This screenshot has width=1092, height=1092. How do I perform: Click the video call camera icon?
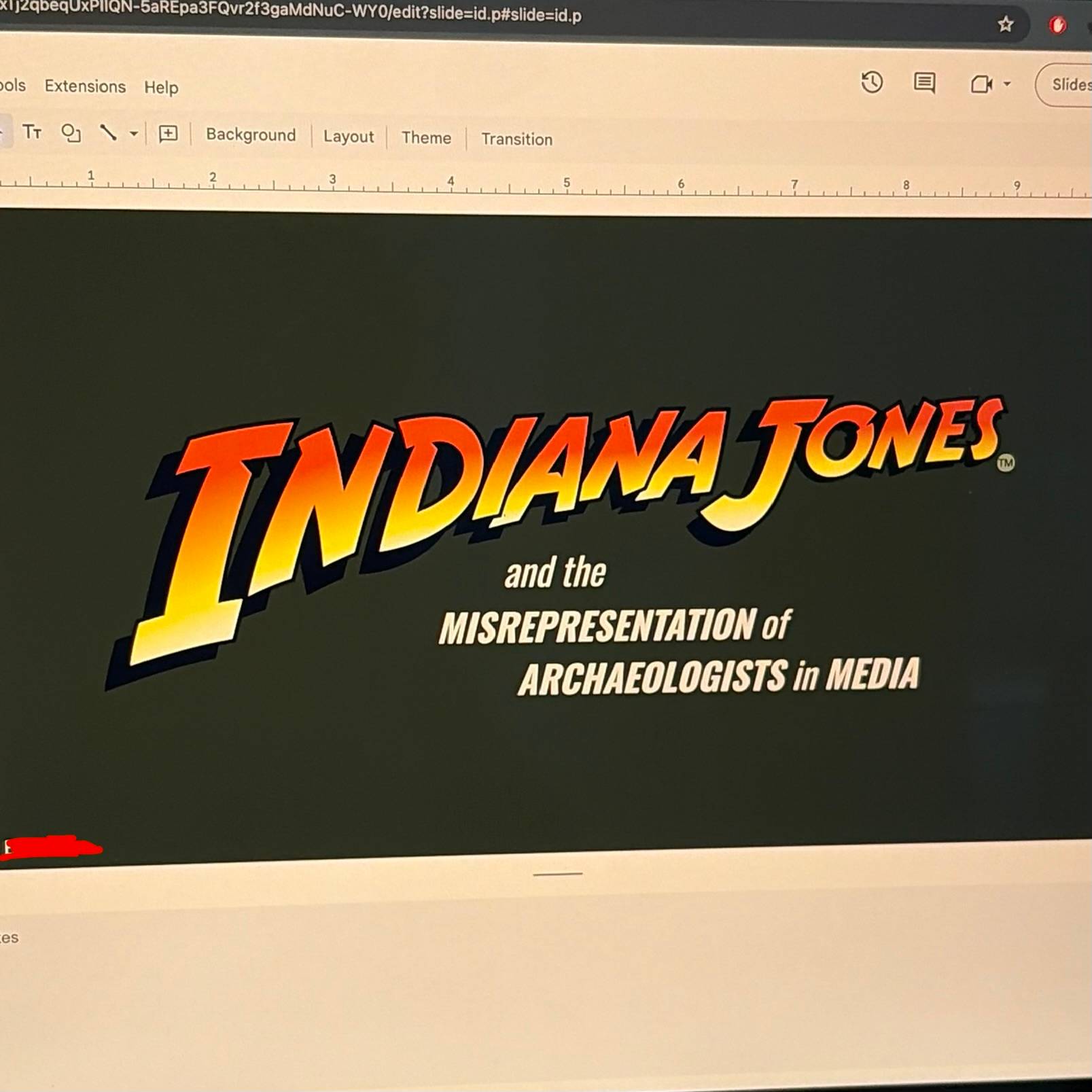(x=981, y=84)
